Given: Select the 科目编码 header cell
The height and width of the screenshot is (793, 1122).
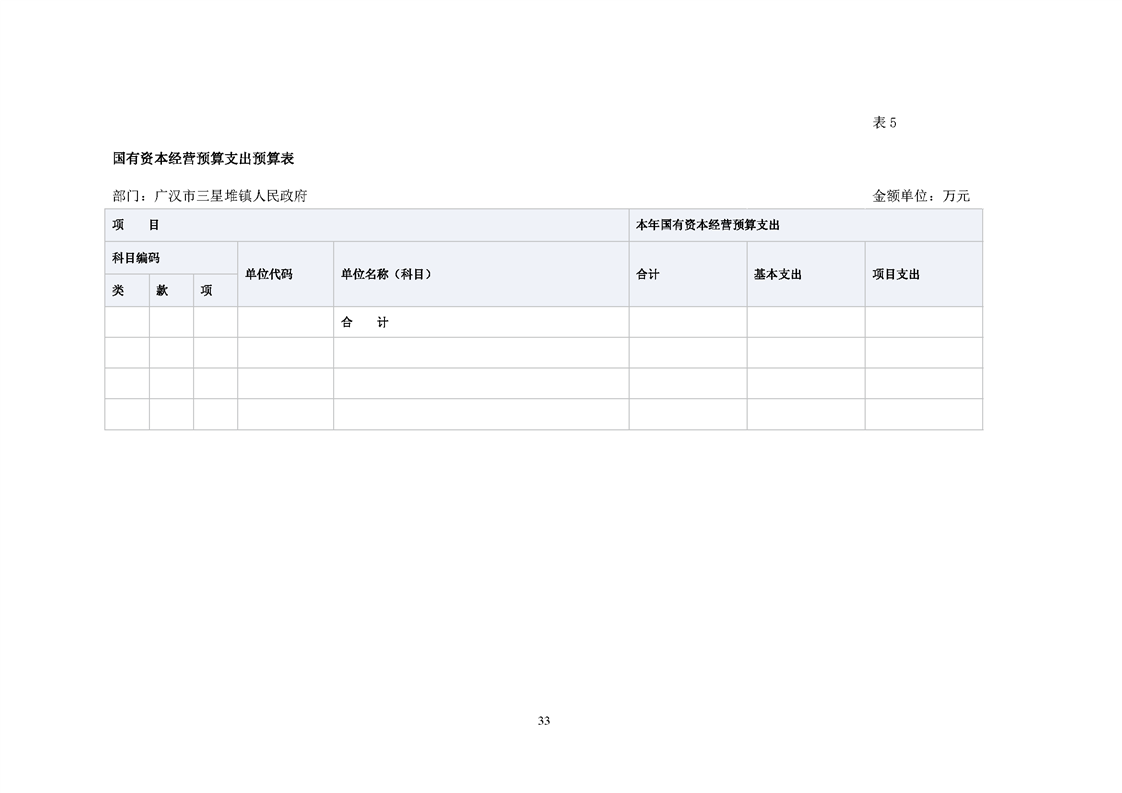Looking at the screenshot, I should [171, 258].
